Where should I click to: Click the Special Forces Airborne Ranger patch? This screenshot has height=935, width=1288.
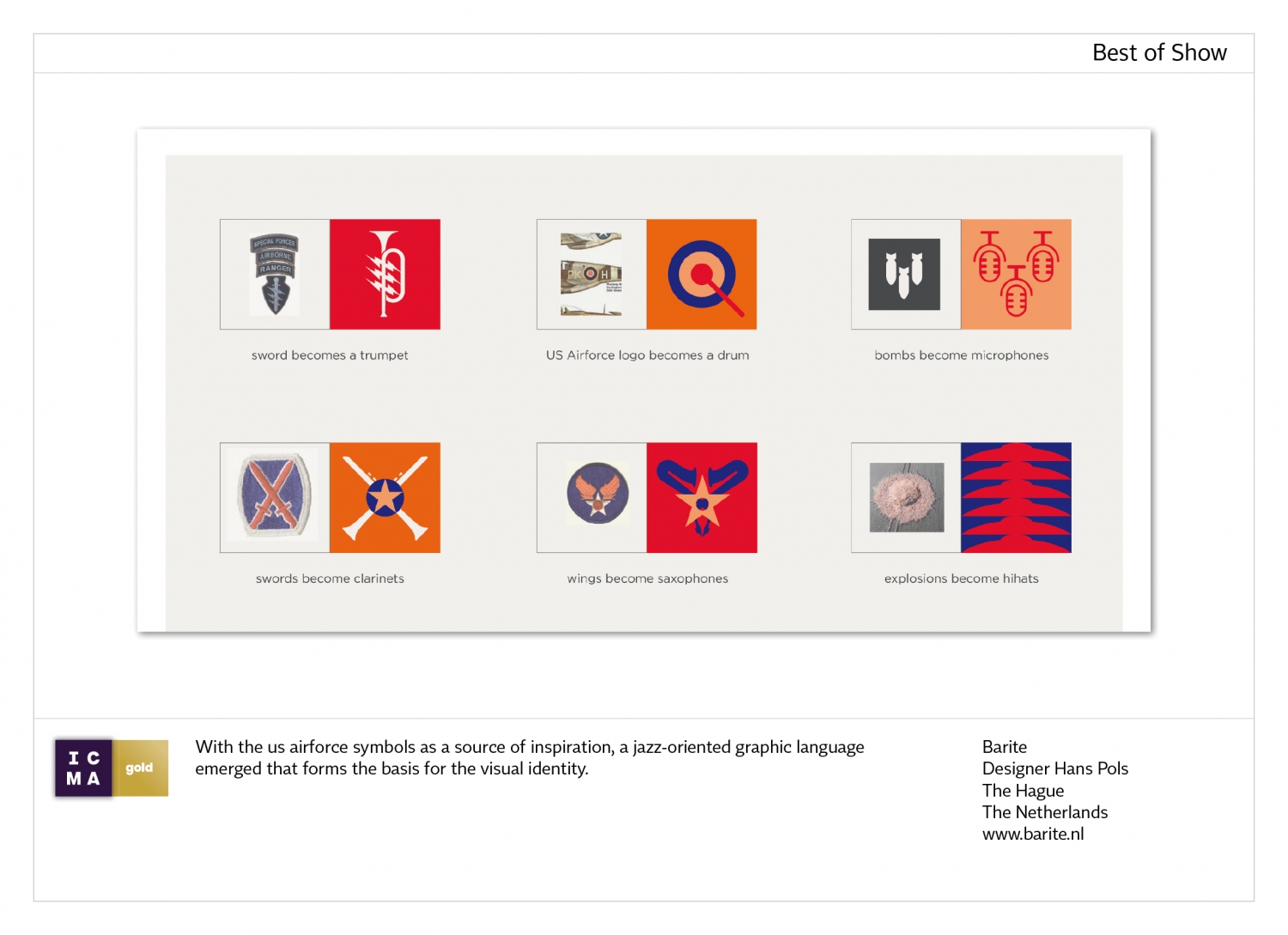click(x=274, y=274)
